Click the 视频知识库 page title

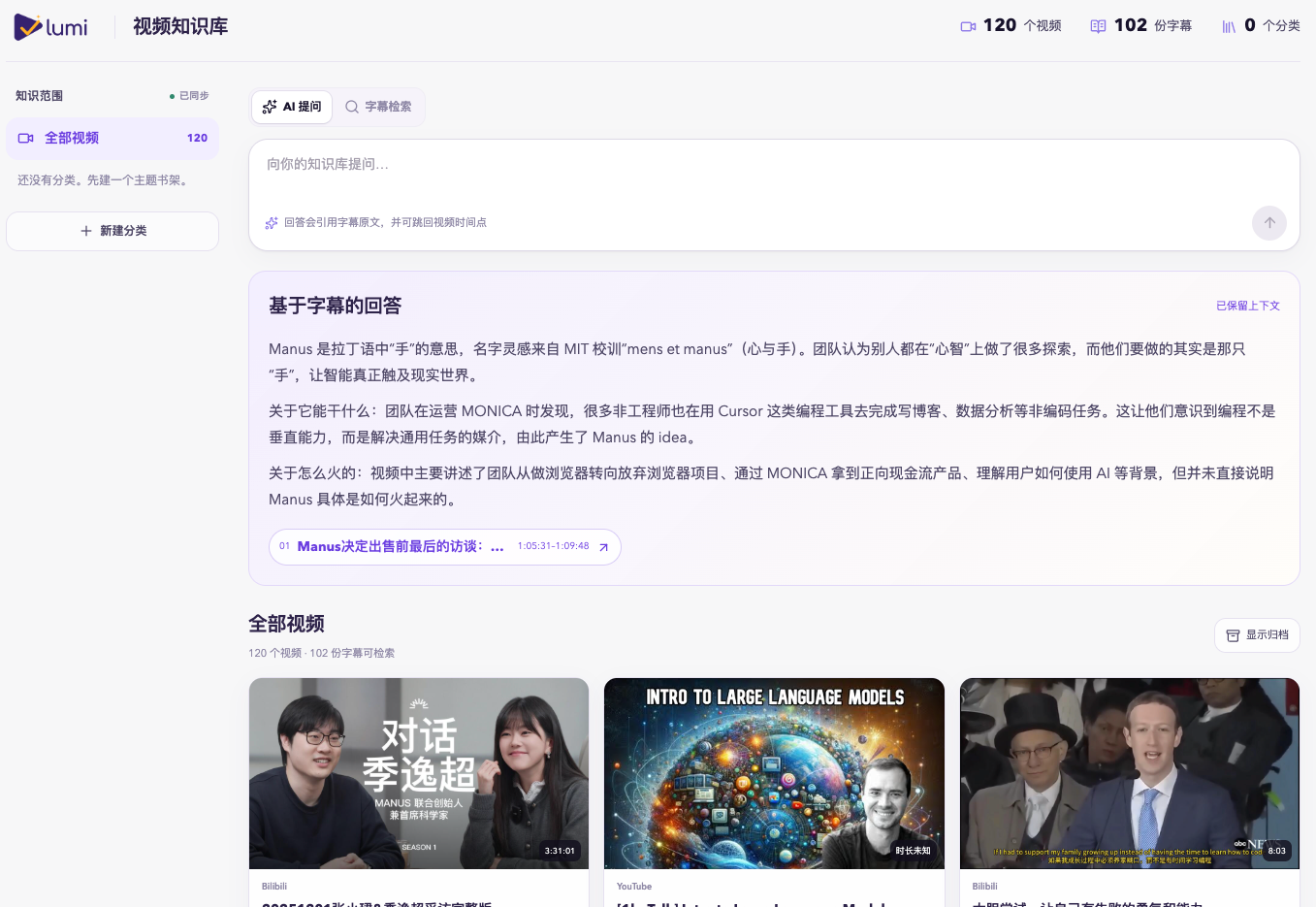pyautogui.click(x=180, y=27)
